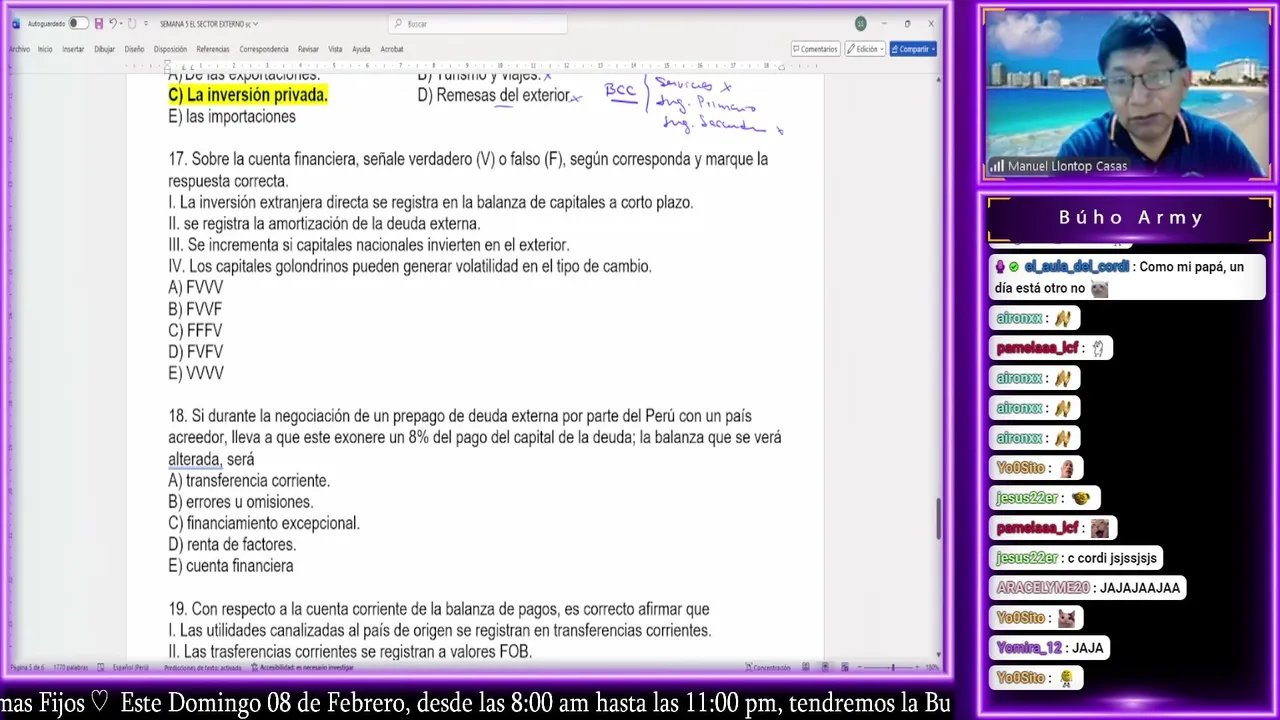The image size is (1280, 720).
Task: Click the cat emote beside el_aula_del_cordi message
Action: click(x=1099, y=289)
